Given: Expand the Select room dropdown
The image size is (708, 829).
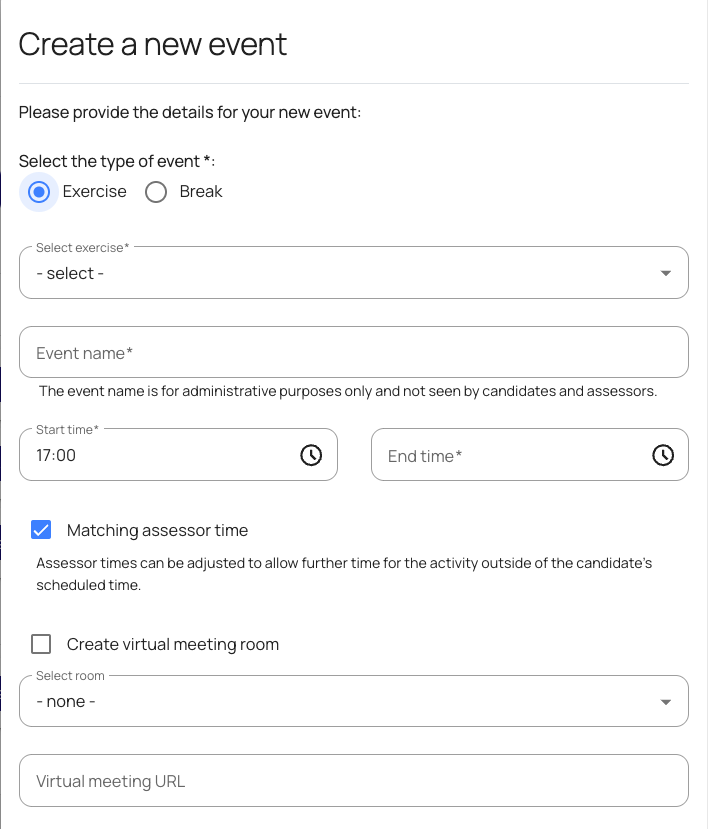Looking at the screenshot, I should click(x=340, y=701).
